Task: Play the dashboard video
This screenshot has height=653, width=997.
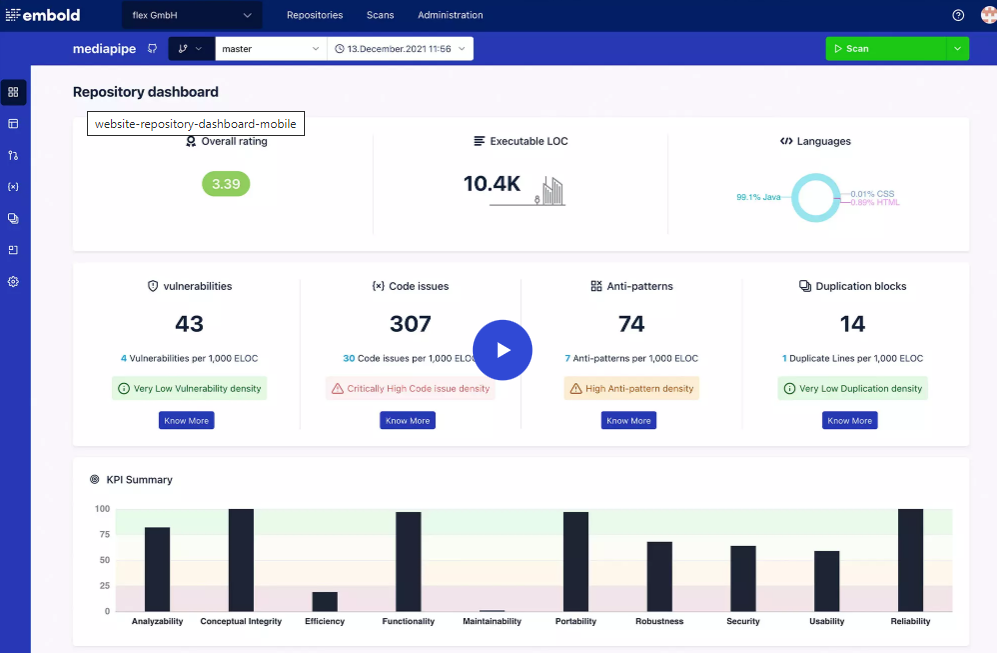Action: pos(502,350)
